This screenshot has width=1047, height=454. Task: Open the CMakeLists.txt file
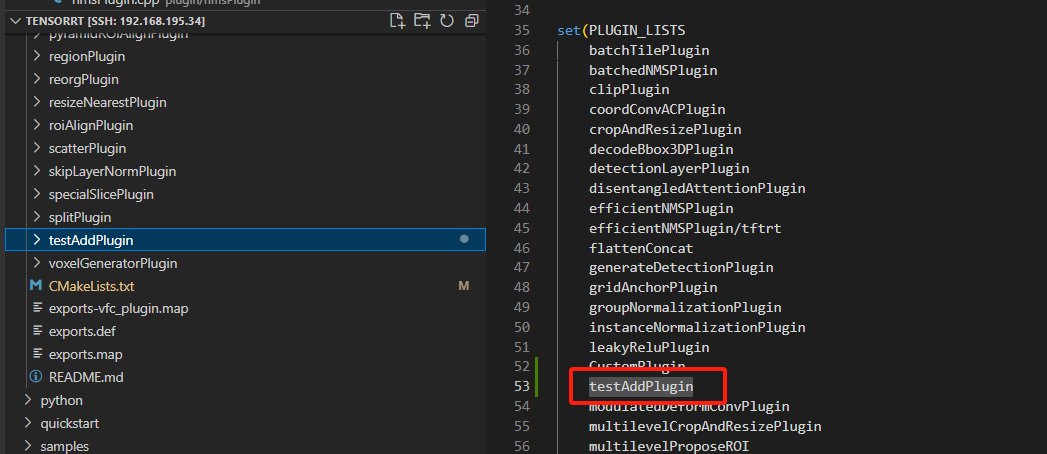(91, 286)
